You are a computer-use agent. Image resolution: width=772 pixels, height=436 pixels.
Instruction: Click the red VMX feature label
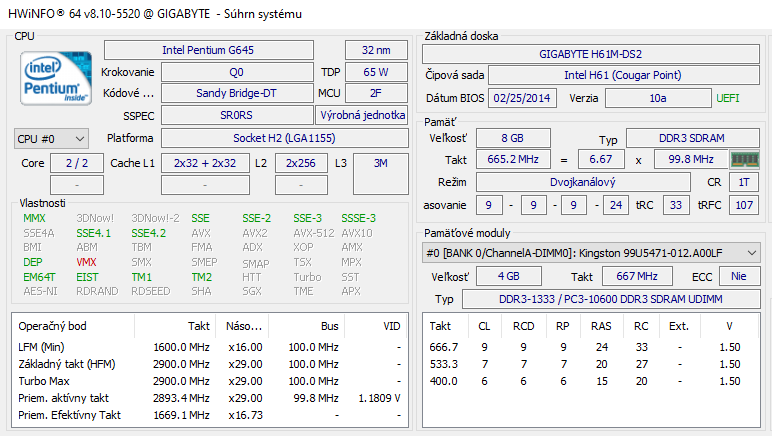[x=86, y=262]
